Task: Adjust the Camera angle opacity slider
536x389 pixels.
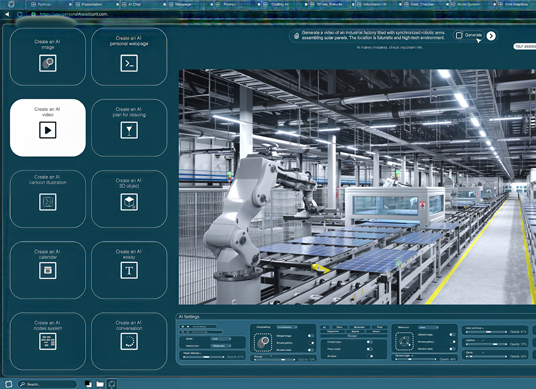Action: 416,359
